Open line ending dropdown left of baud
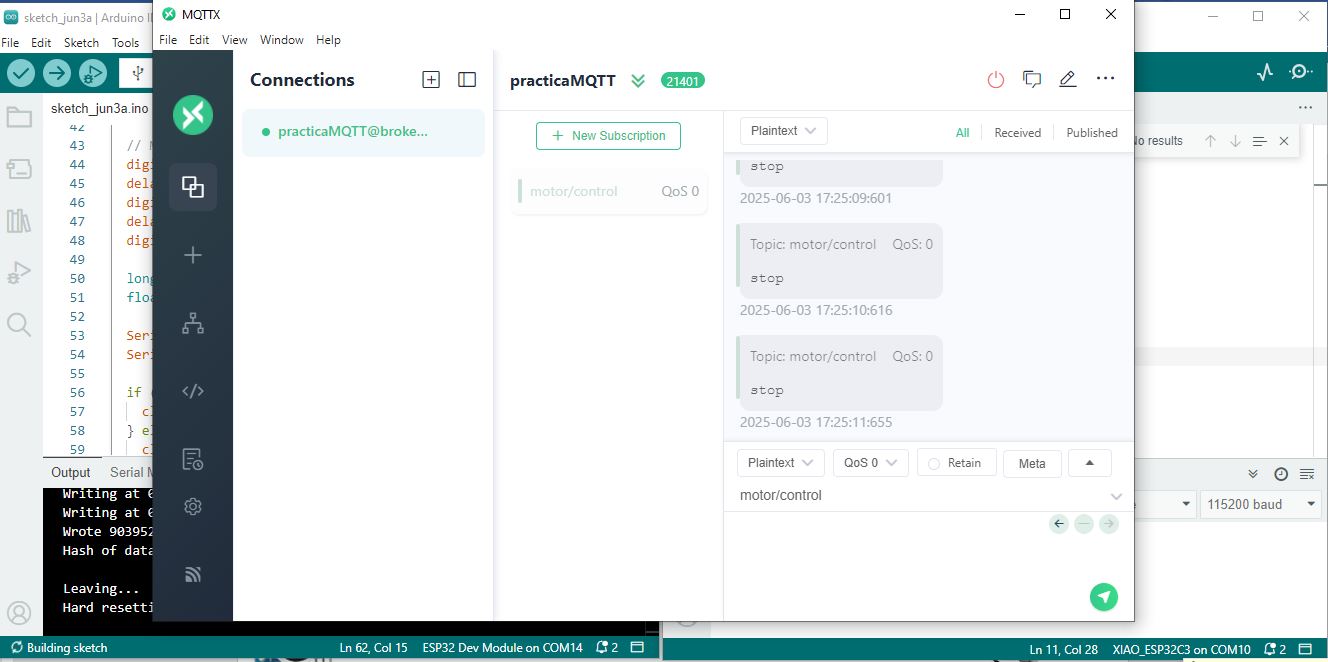The width and height of the screenshot is (1328, 662). 1165,504
